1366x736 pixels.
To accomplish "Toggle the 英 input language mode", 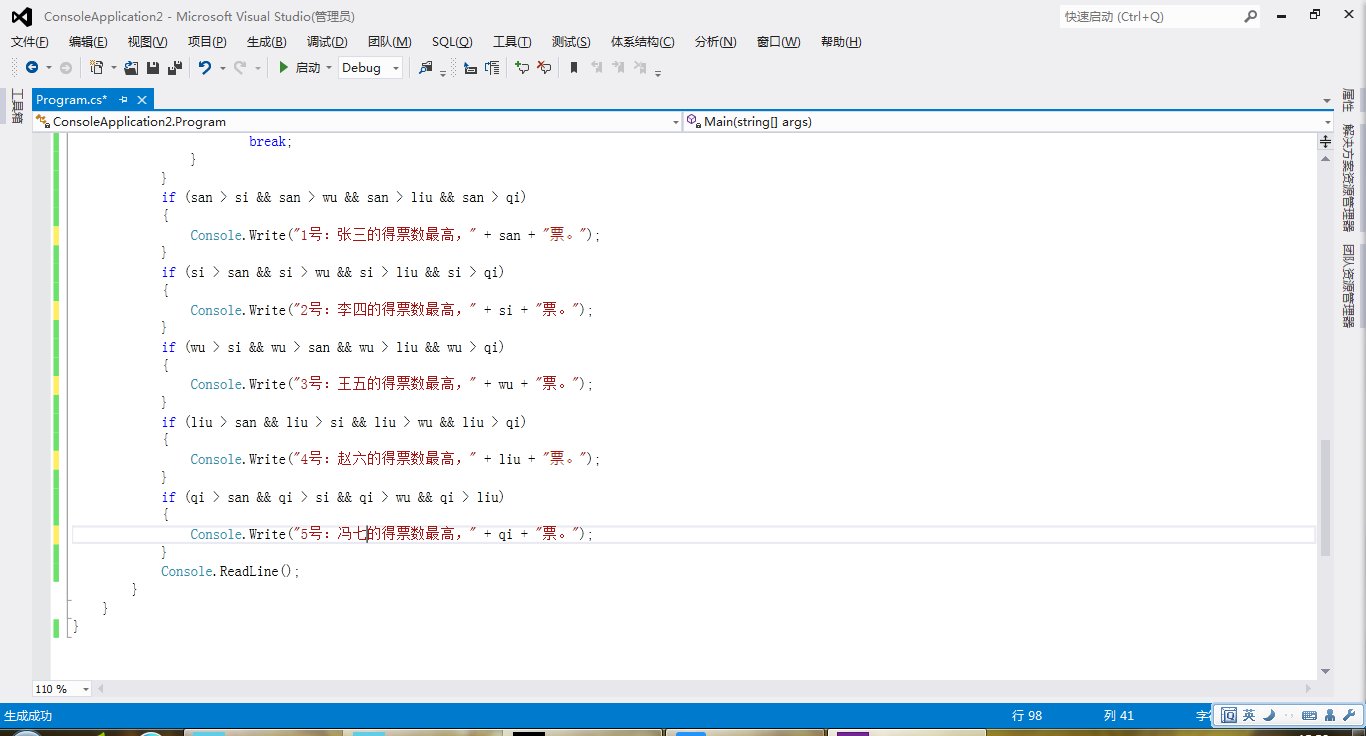I will tap(1248, 715).
